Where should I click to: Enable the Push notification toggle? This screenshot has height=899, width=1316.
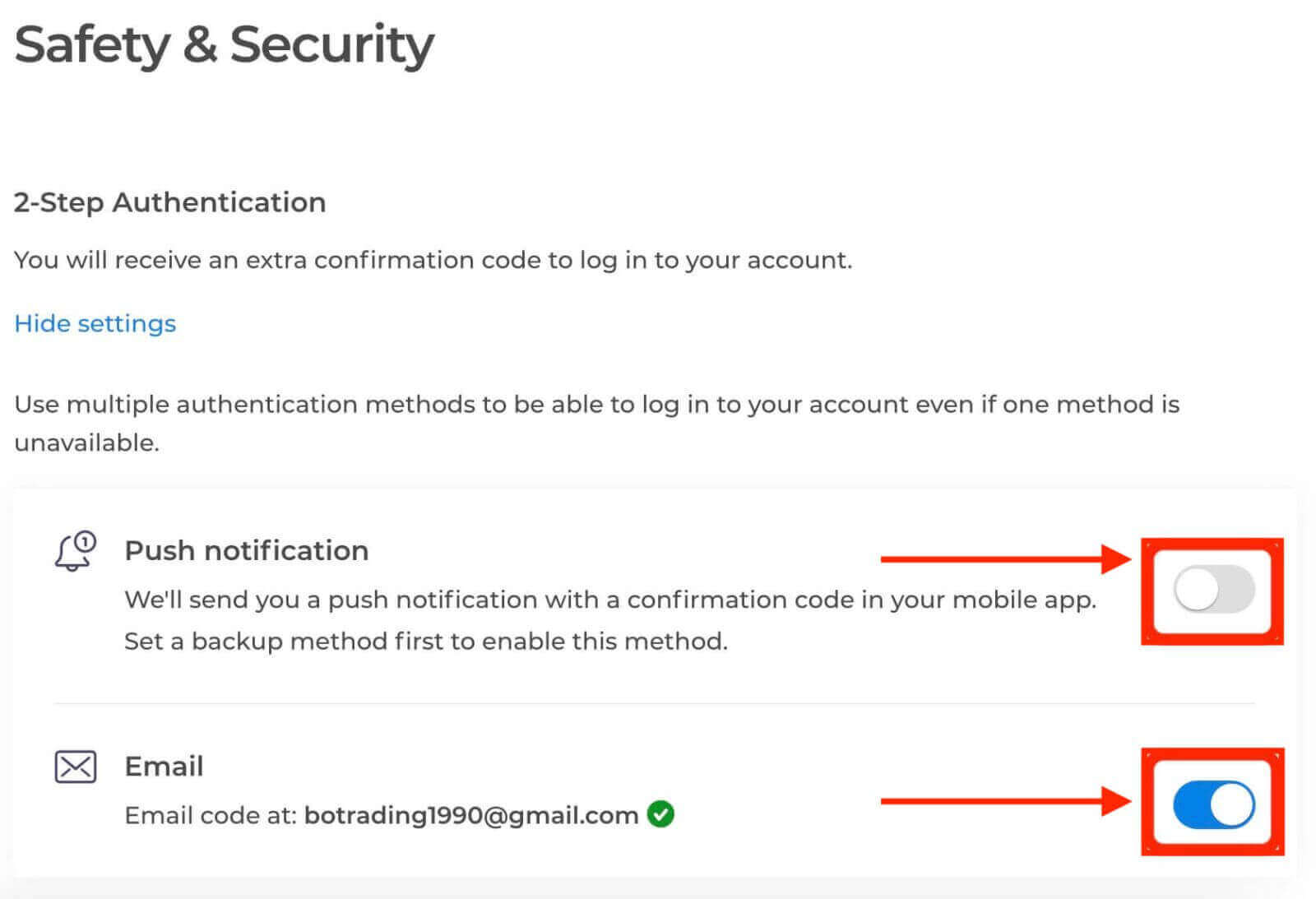[x=1213, y=589]
